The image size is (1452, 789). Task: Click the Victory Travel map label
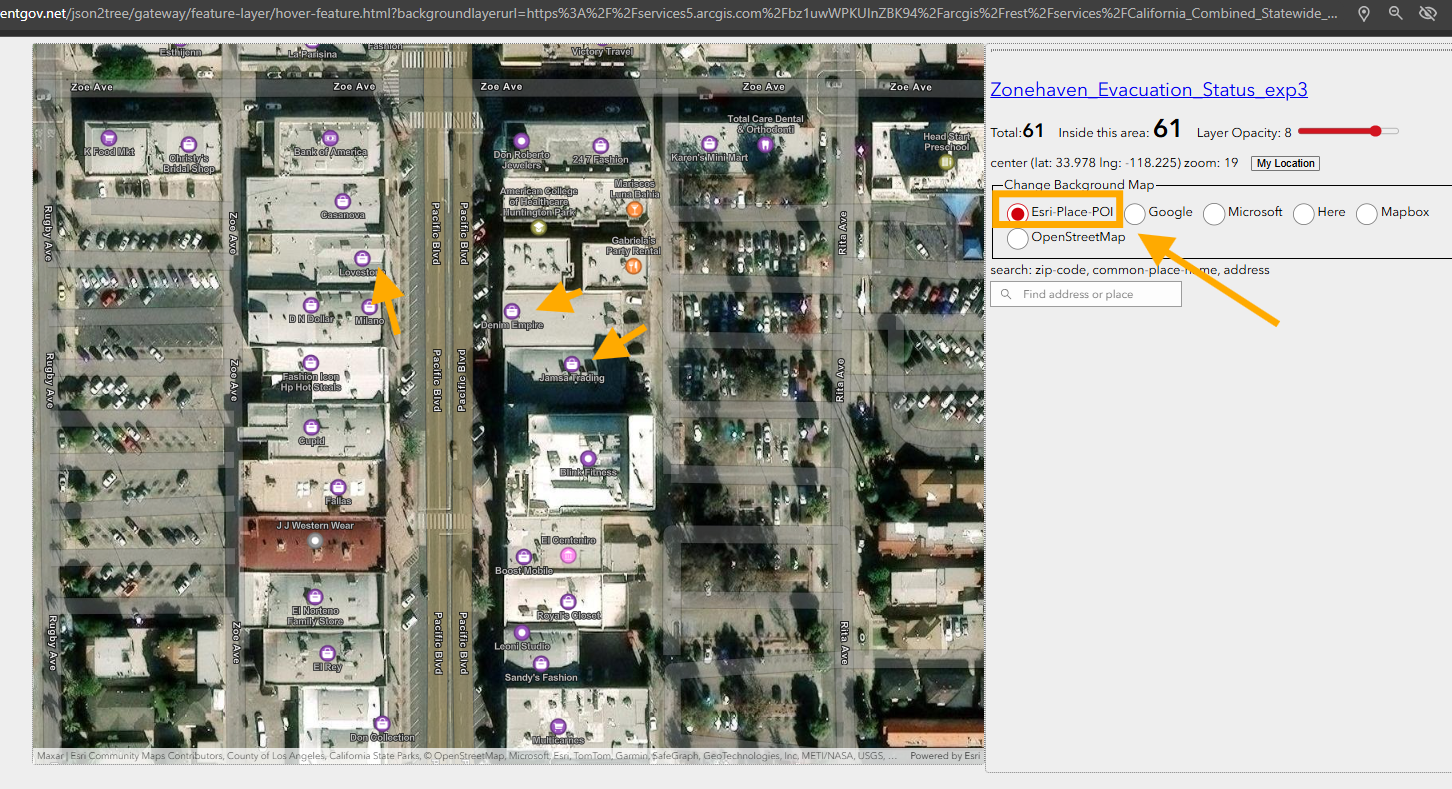tap(603, 52)
